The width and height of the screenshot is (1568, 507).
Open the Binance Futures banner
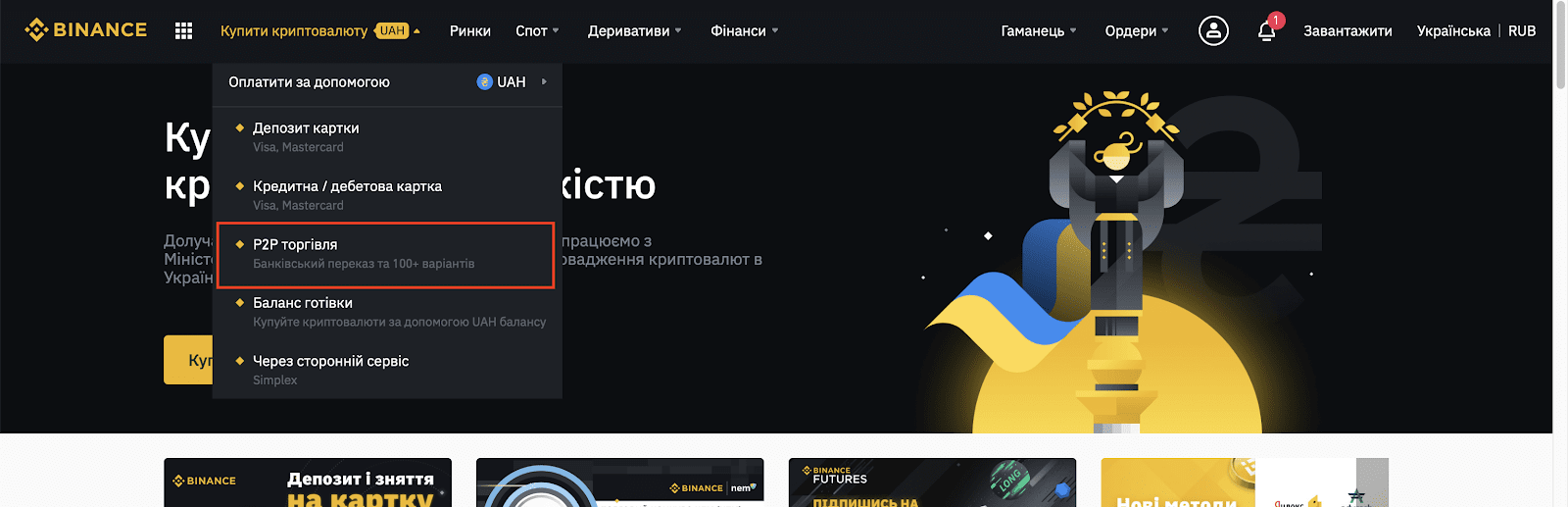click(932, 482)
